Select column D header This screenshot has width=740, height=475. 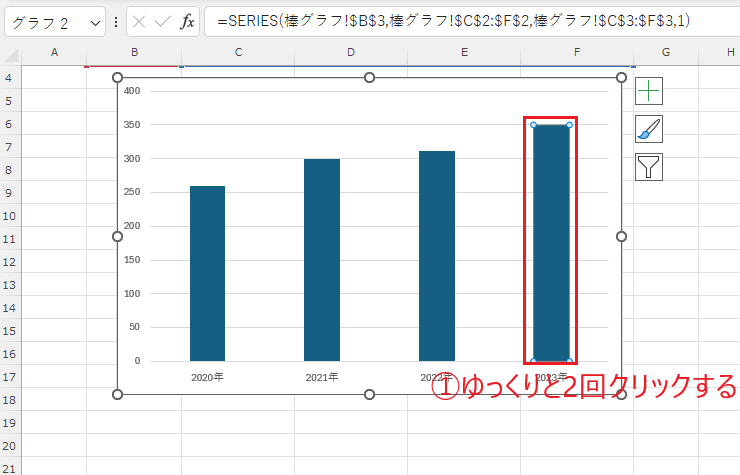click(351, 52)
